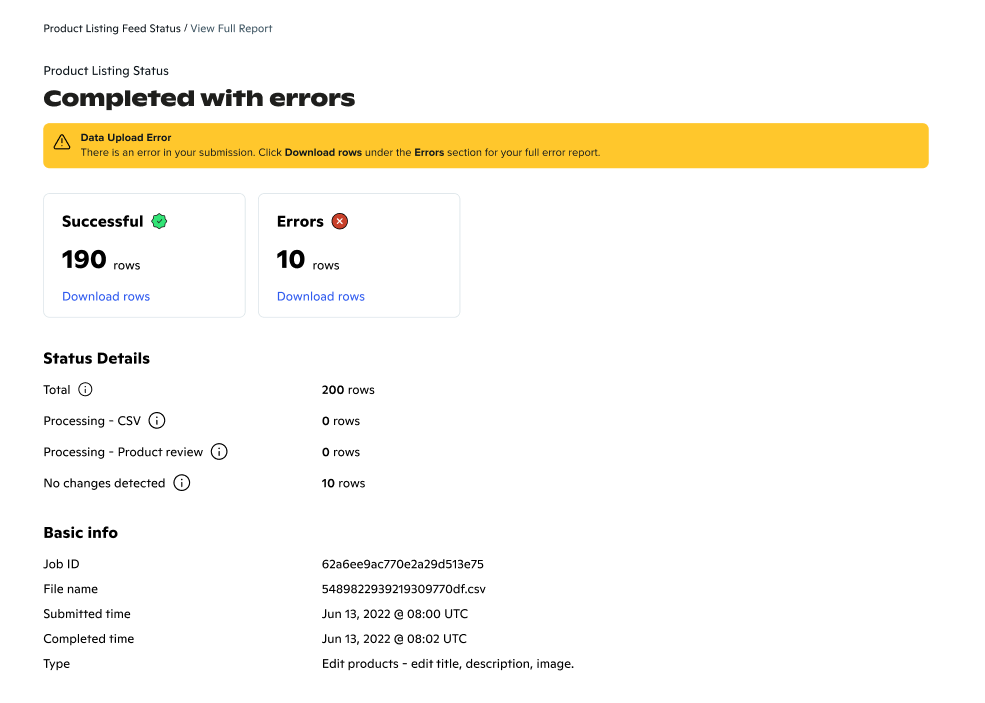Select the Job ID value 62a6ee9ac770e2a29d513e75

point(403,564)
